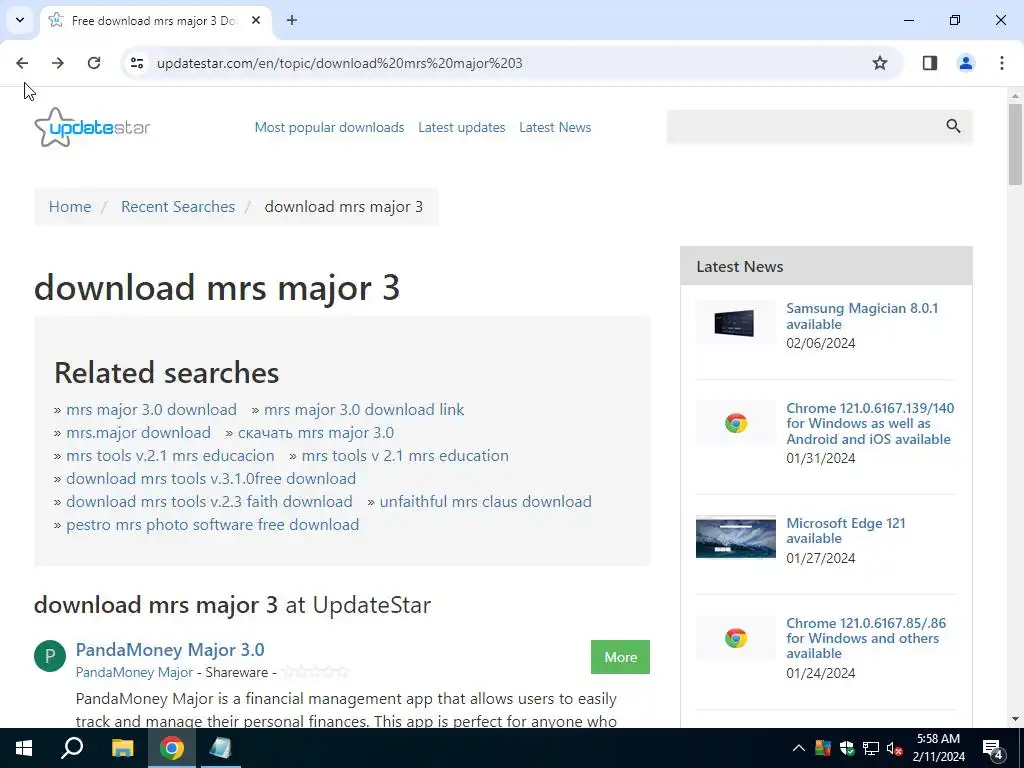The image size is (1024, 768).
Task: Open Chrome 121.0.6167.85/.86 news article
Action: click(866, 638)
